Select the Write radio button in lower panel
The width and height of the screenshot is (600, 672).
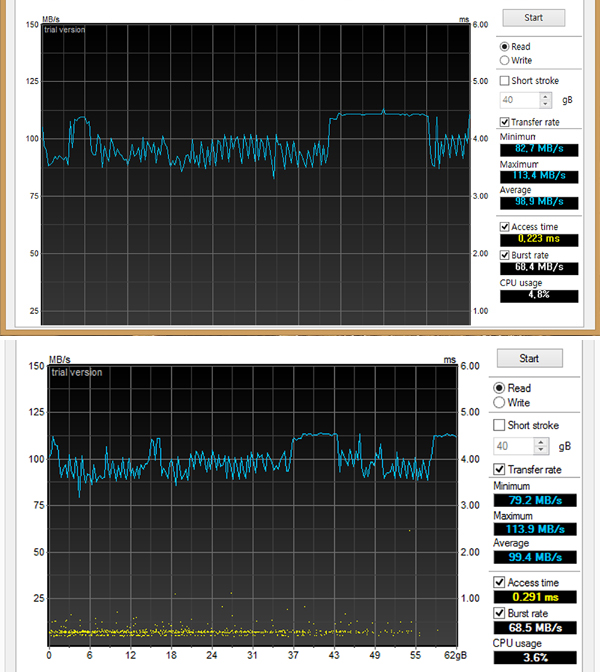pyautogui.click(x=500, y=403)
